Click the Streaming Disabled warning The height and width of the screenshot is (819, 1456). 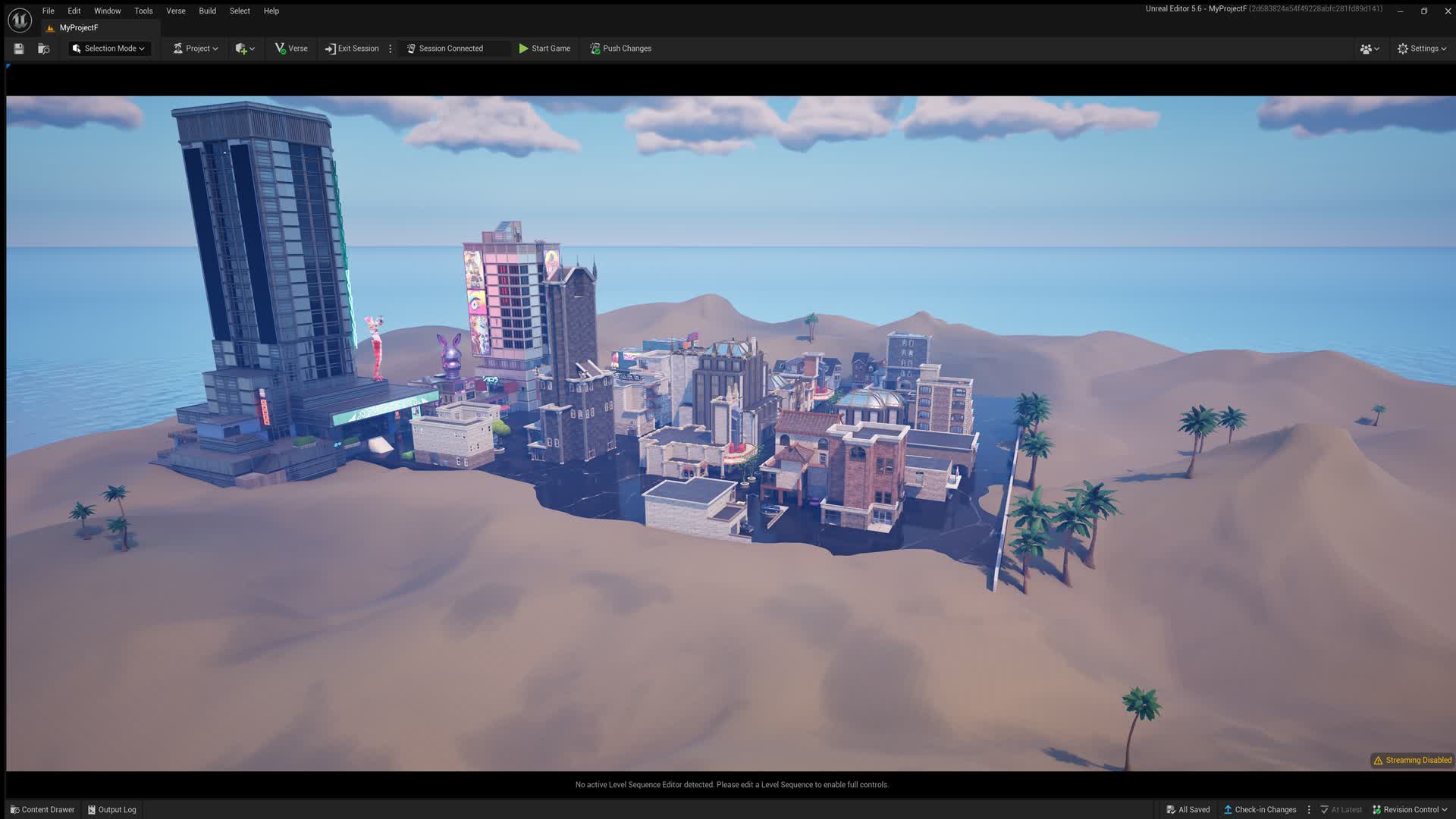(1411, 760)
